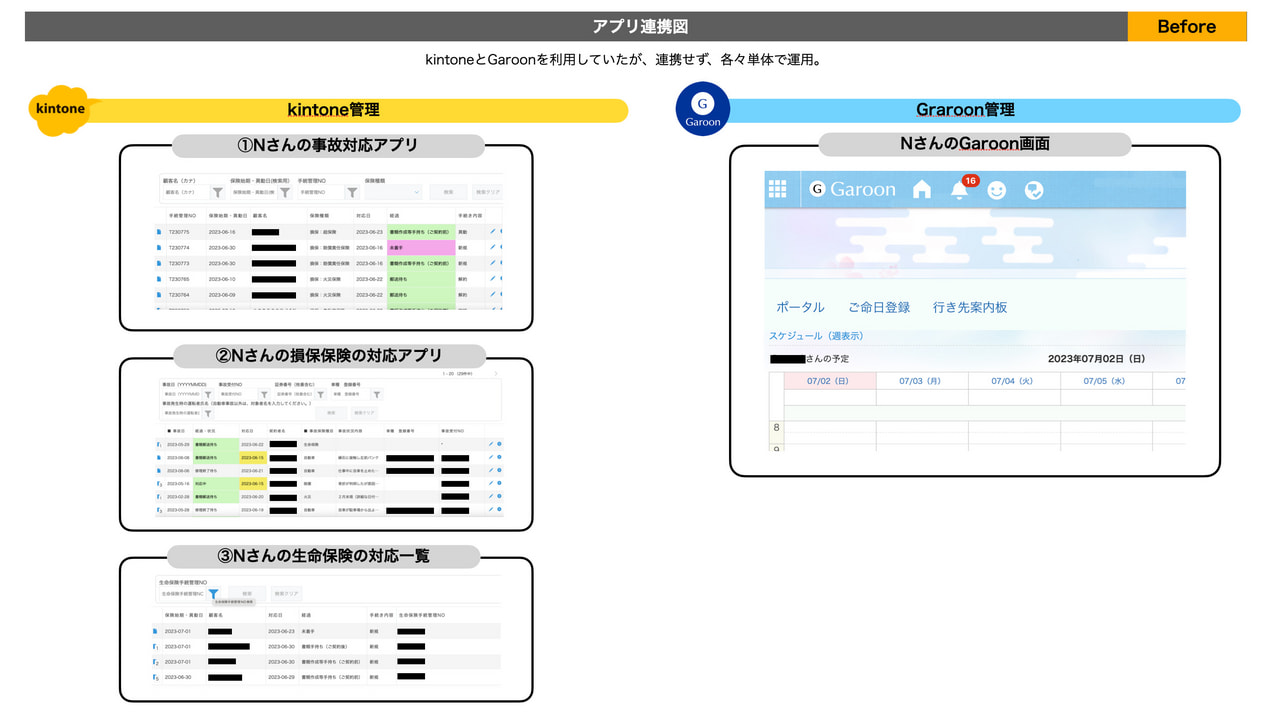The image size is (1280, 719).
Task: Open the 2023-06-23 未着手 record's document icon
Action: pyautogui.click(x=155, y=631)
